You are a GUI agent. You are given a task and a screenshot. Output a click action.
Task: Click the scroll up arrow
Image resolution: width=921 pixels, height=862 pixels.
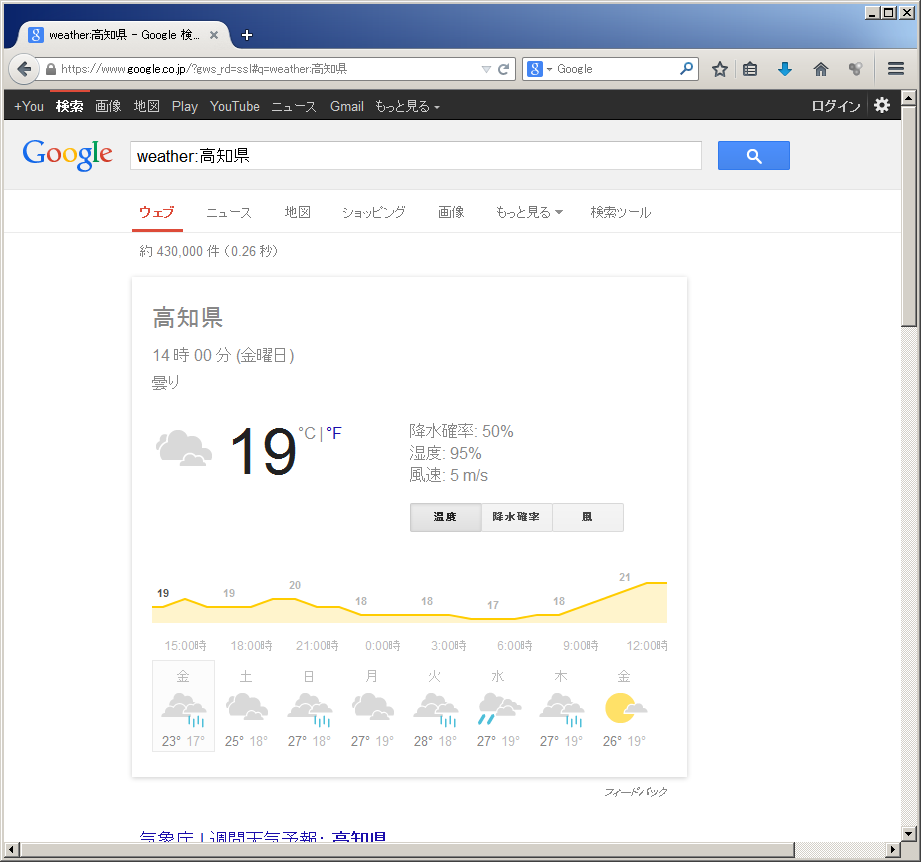pos(909,98)
